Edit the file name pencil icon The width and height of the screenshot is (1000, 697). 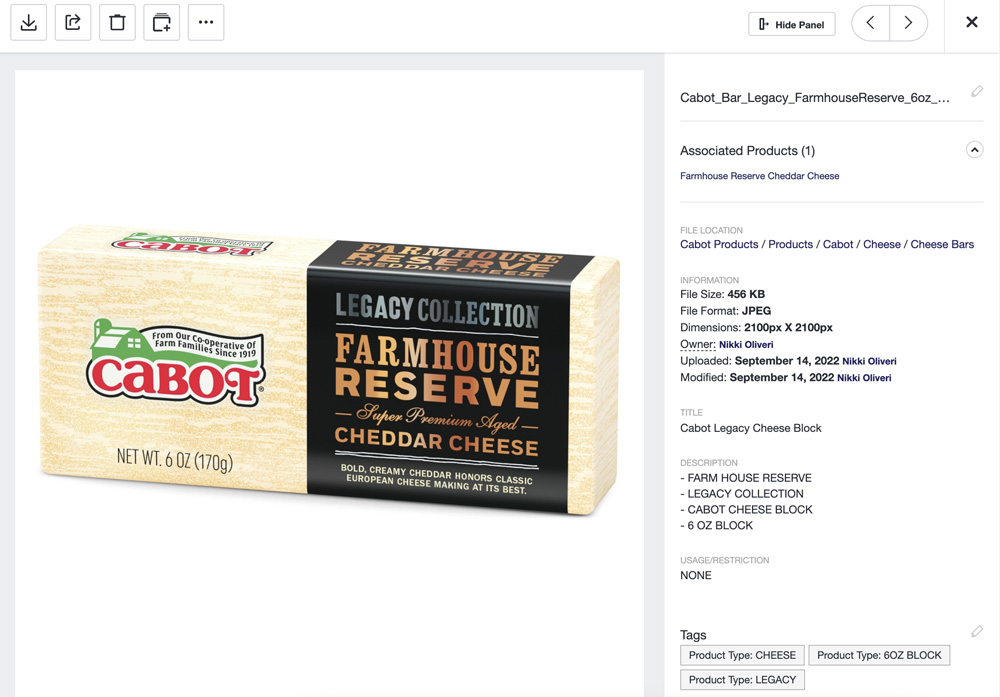tap(976, 92)
